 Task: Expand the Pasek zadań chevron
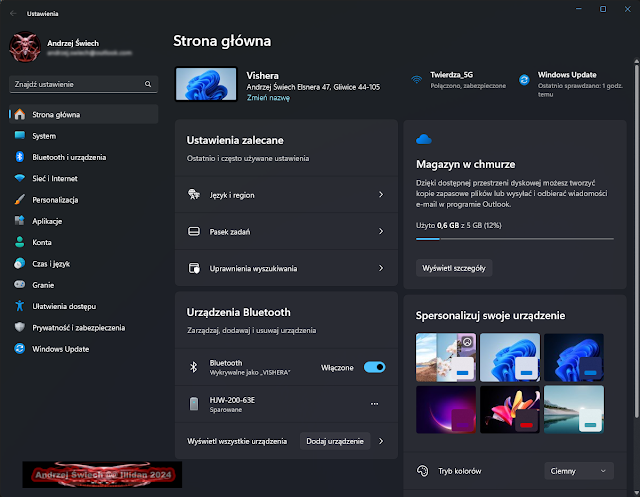(381, 231)
